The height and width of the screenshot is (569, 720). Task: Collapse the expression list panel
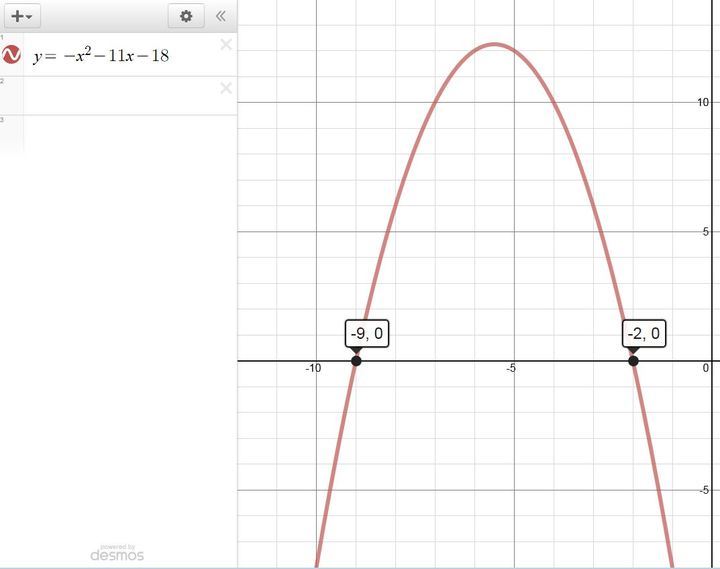pos(220,16)
